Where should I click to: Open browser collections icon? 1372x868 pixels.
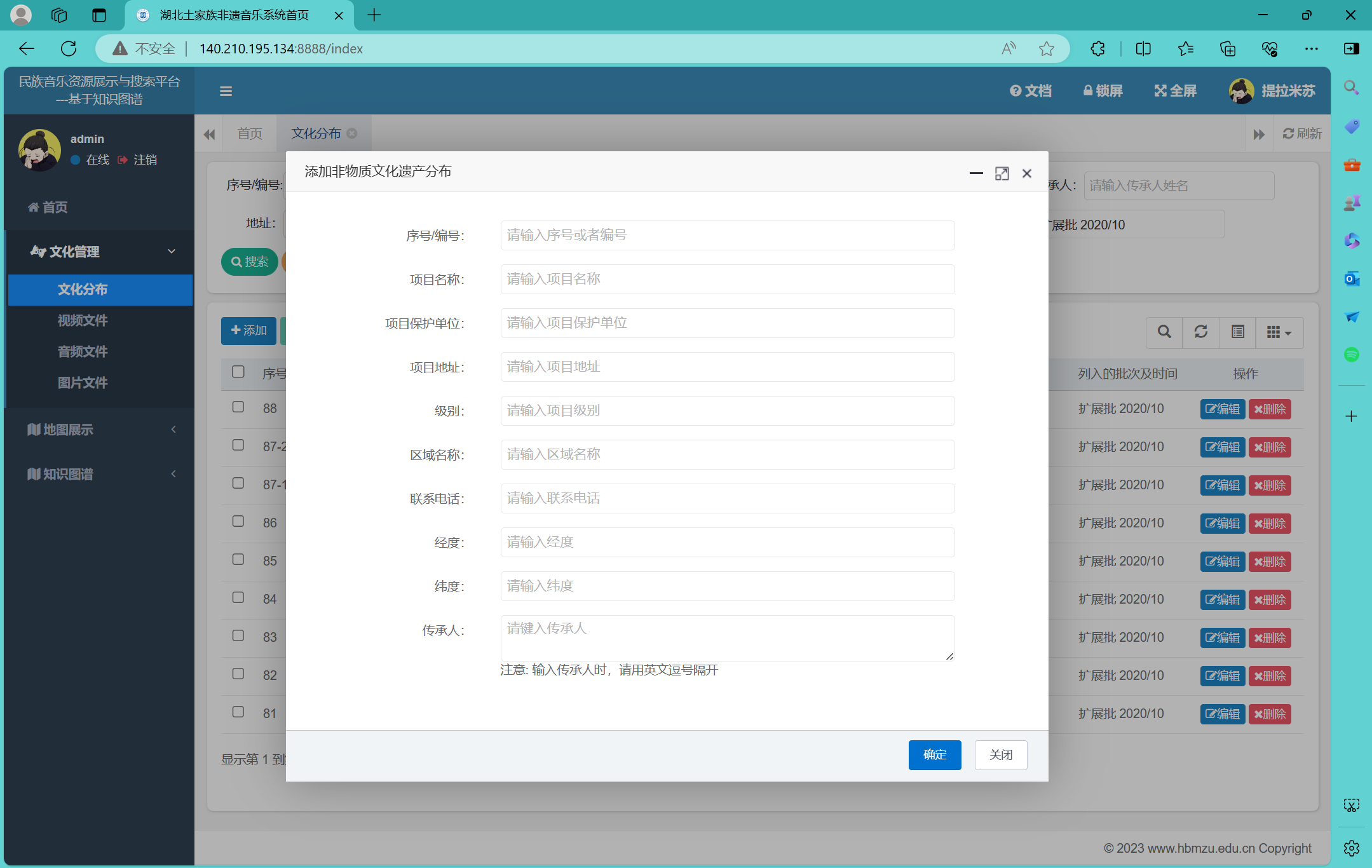(1228, 48)
